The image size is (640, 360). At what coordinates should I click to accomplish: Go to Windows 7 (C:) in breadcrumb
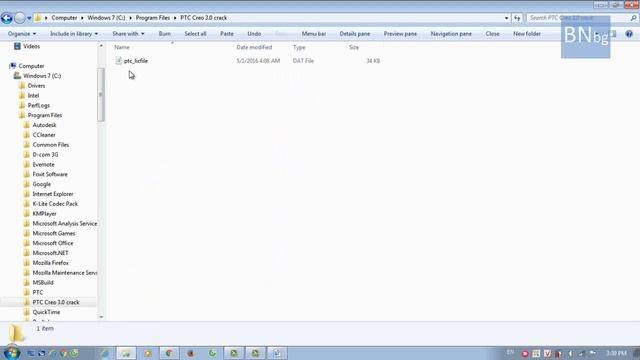point(106,18)
